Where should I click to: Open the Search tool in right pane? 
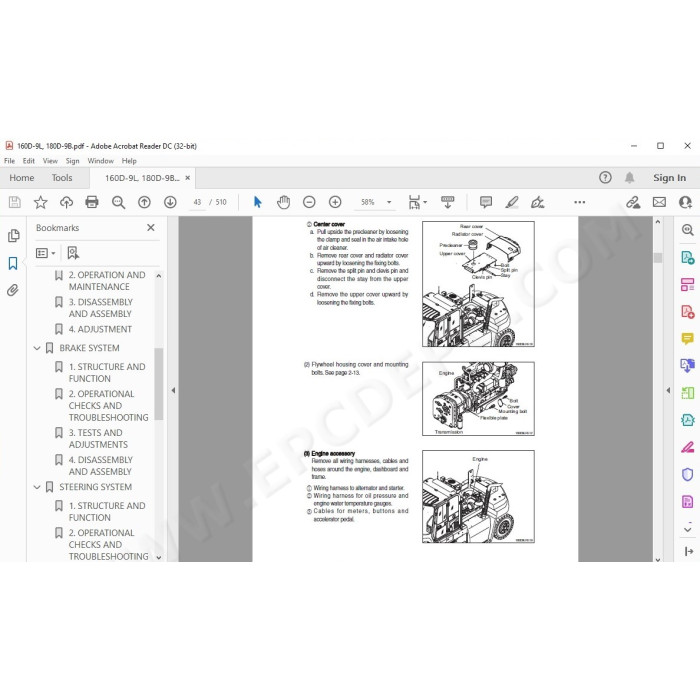pos(688,230)
